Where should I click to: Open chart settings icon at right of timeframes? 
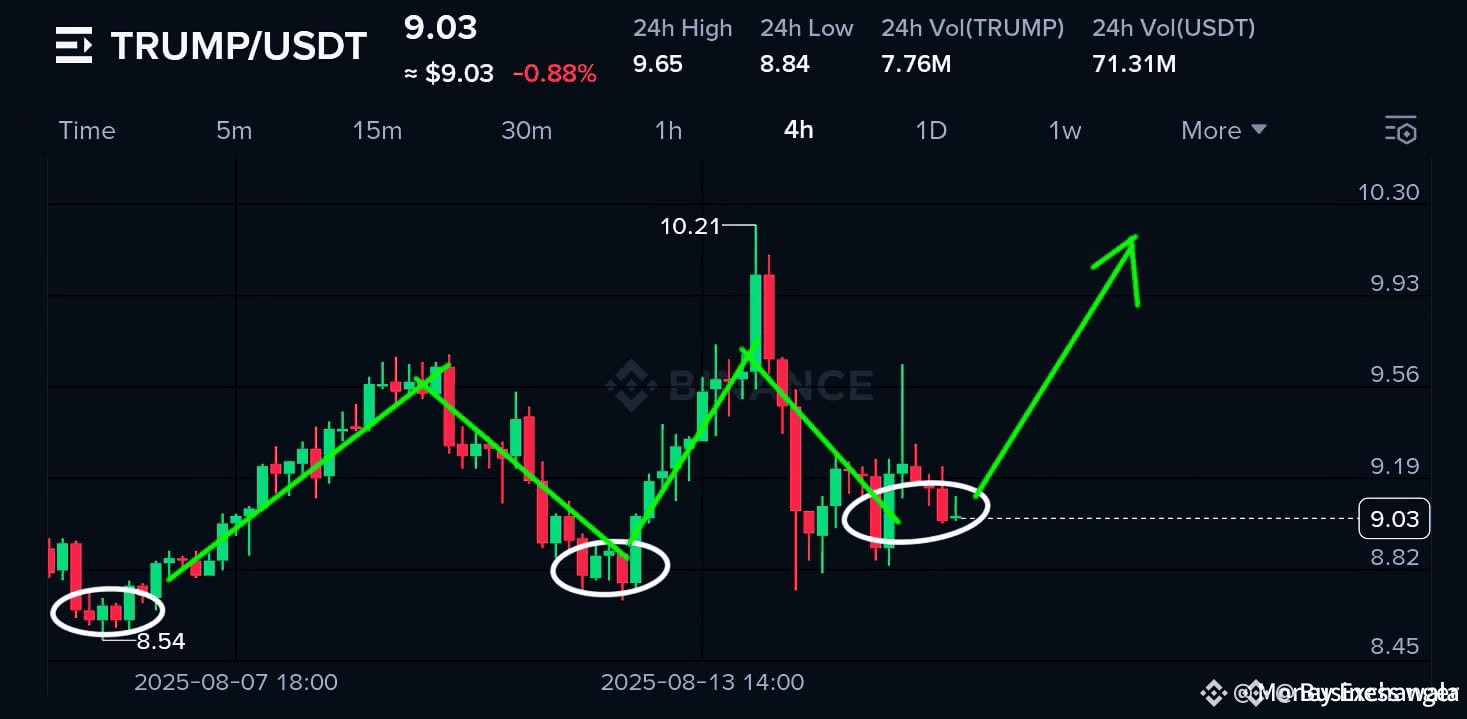pyautogui.click(x=1400, y=129)
